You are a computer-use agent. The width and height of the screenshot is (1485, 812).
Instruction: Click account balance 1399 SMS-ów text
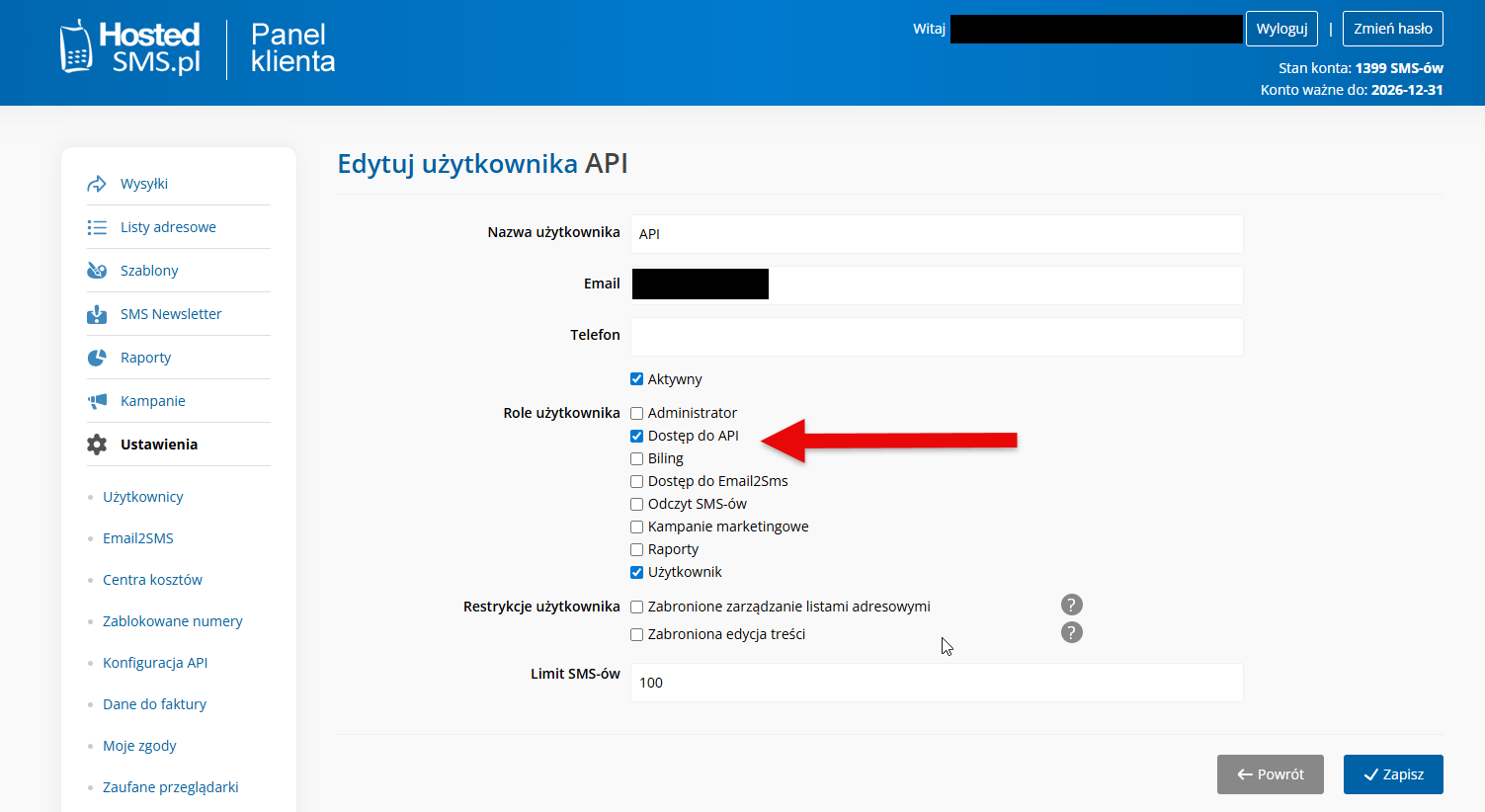(x=1399, y=68)
